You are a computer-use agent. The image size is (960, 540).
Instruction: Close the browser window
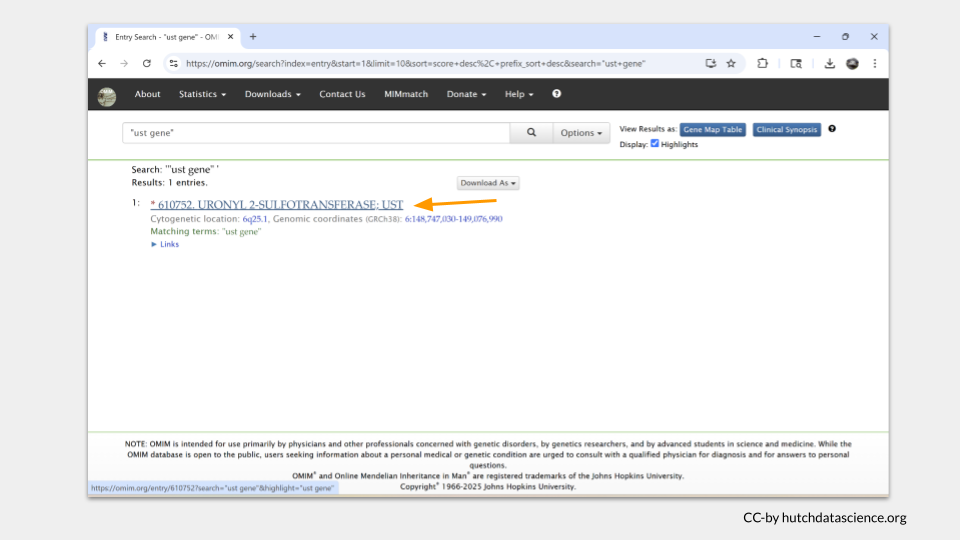point(874,37)
